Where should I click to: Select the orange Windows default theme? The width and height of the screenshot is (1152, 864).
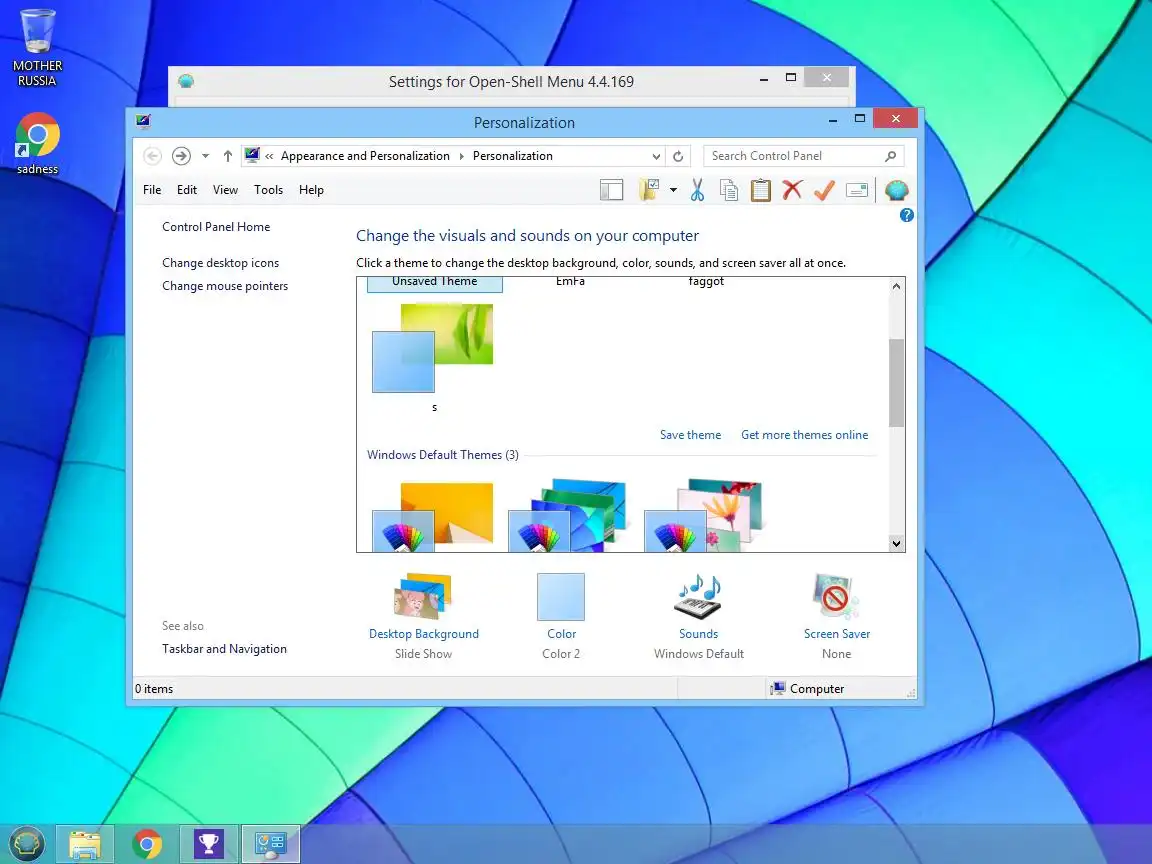pos(433,516)
